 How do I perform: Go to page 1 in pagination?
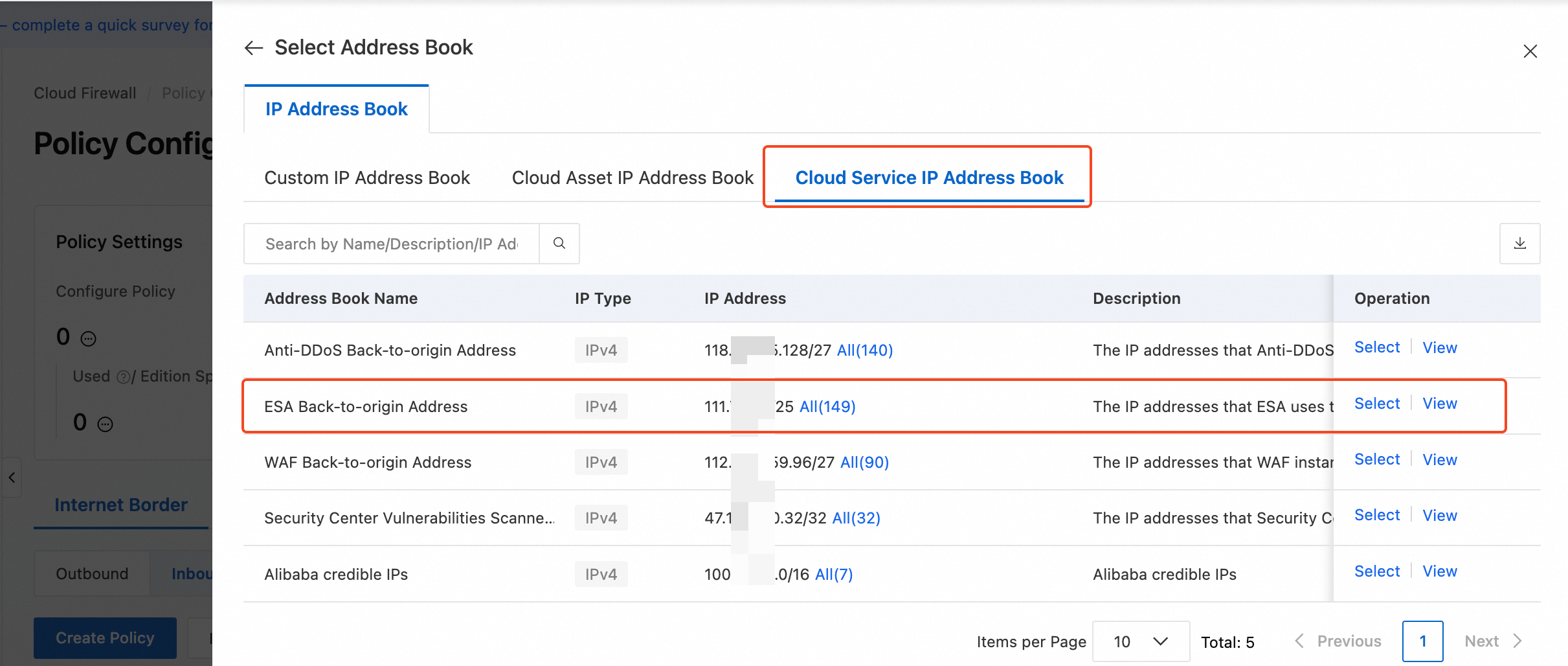pos(1422,641)
